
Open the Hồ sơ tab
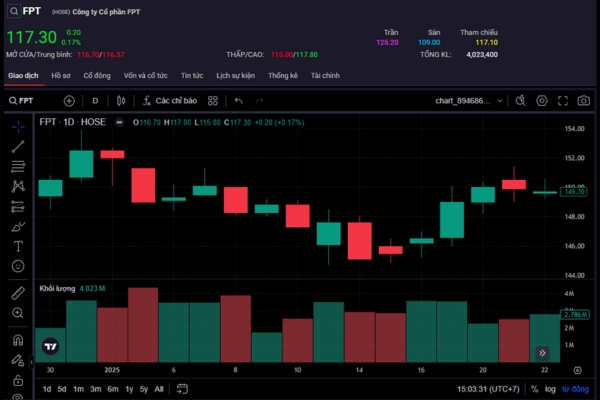[x=61, y=75]
